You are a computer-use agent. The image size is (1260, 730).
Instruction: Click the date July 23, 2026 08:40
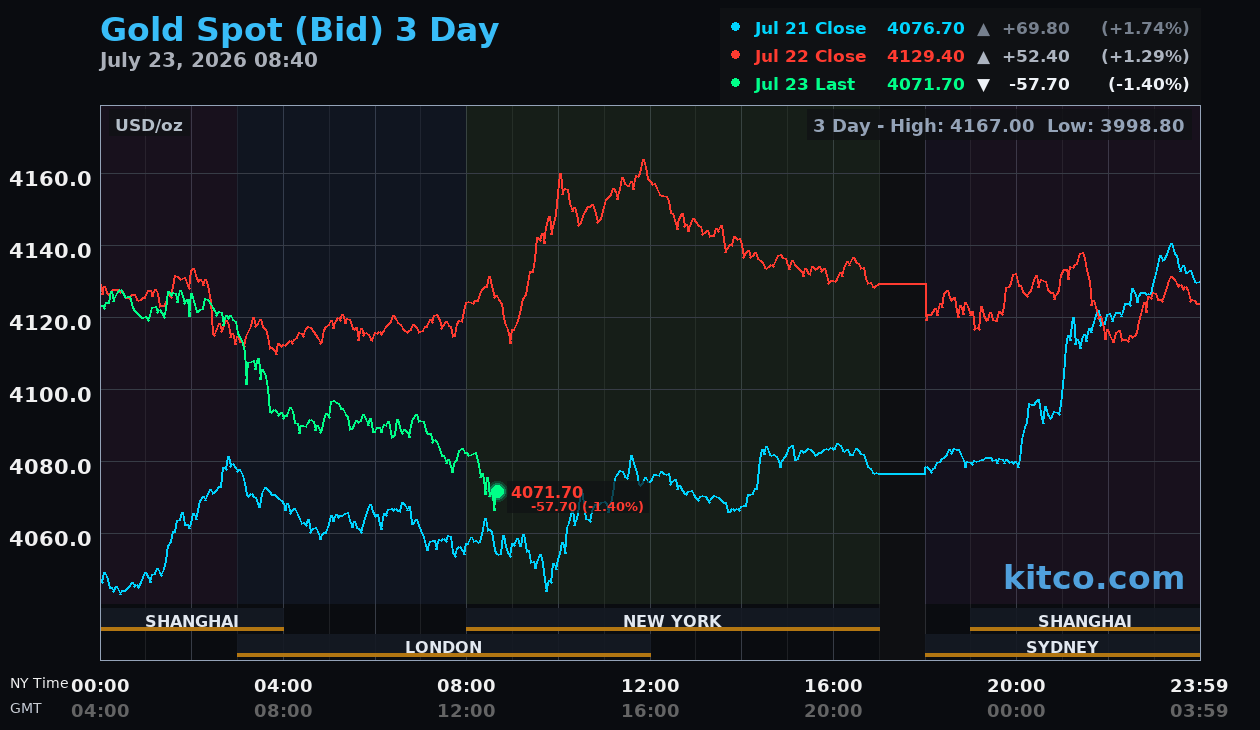point(208,60)
